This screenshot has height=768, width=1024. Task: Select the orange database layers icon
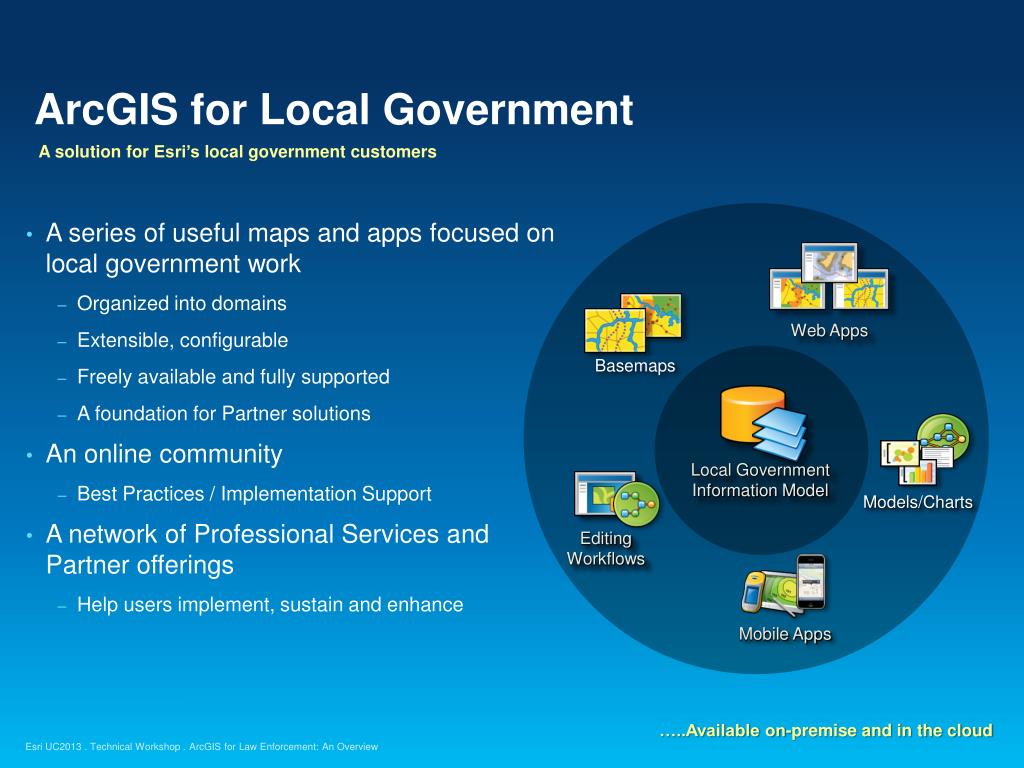point(763,422)
